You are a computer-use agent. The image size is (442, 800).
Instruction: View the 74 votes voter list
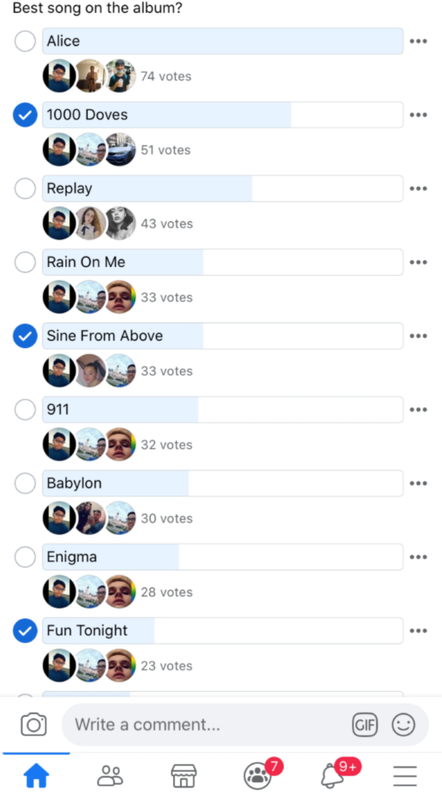click(166, 77)
